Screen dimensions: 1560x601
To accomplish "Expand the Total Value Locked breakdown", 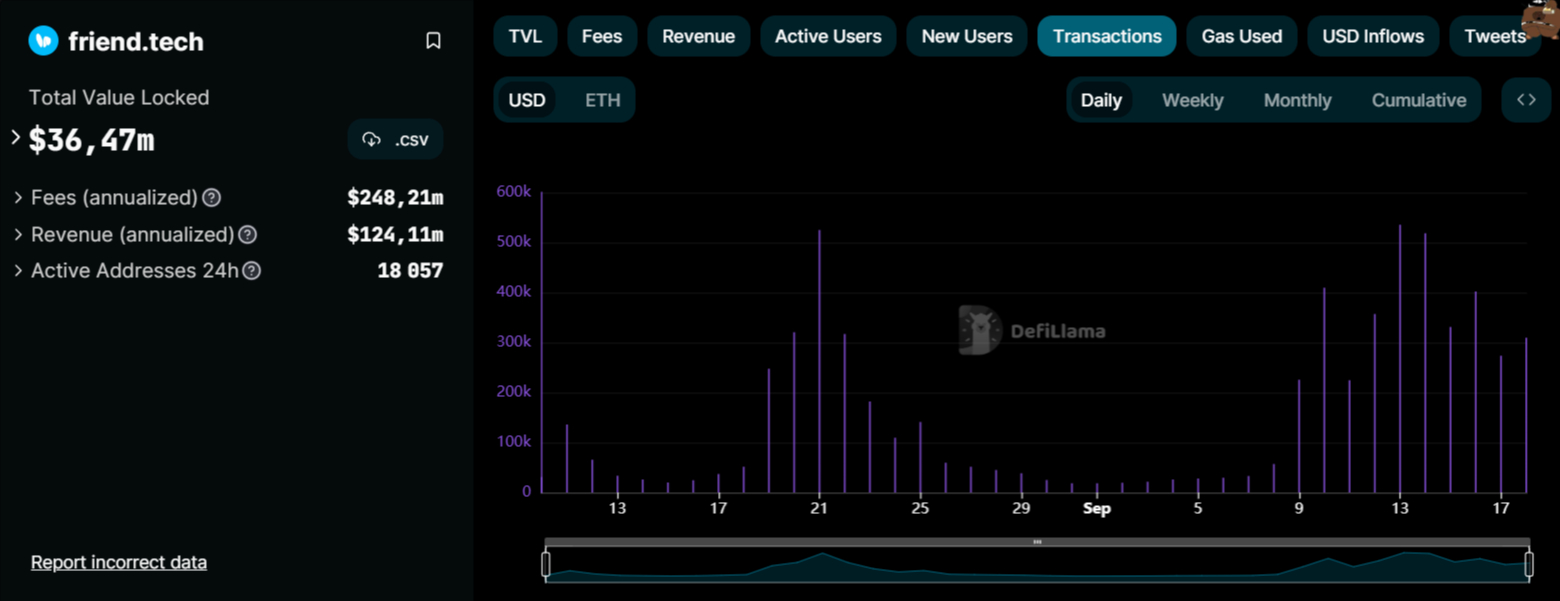I will [x=16, y=138].
